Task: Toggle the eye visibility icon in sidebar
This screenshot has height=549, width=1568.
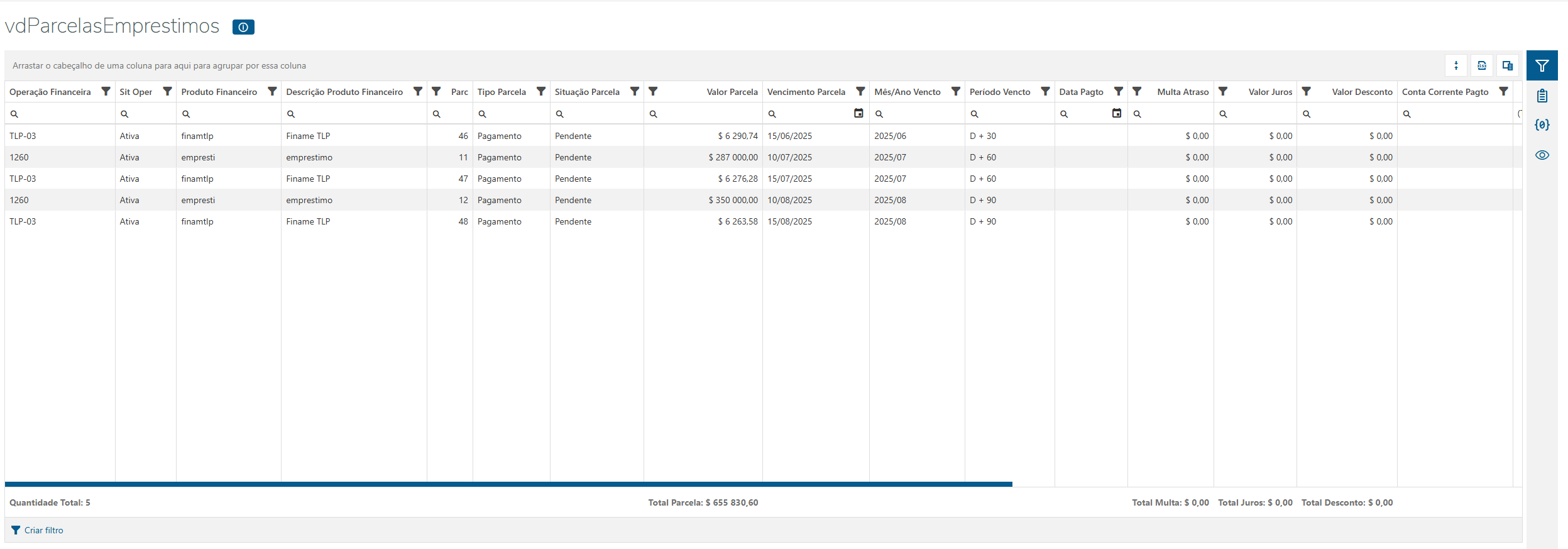Action: [1542, 155]
